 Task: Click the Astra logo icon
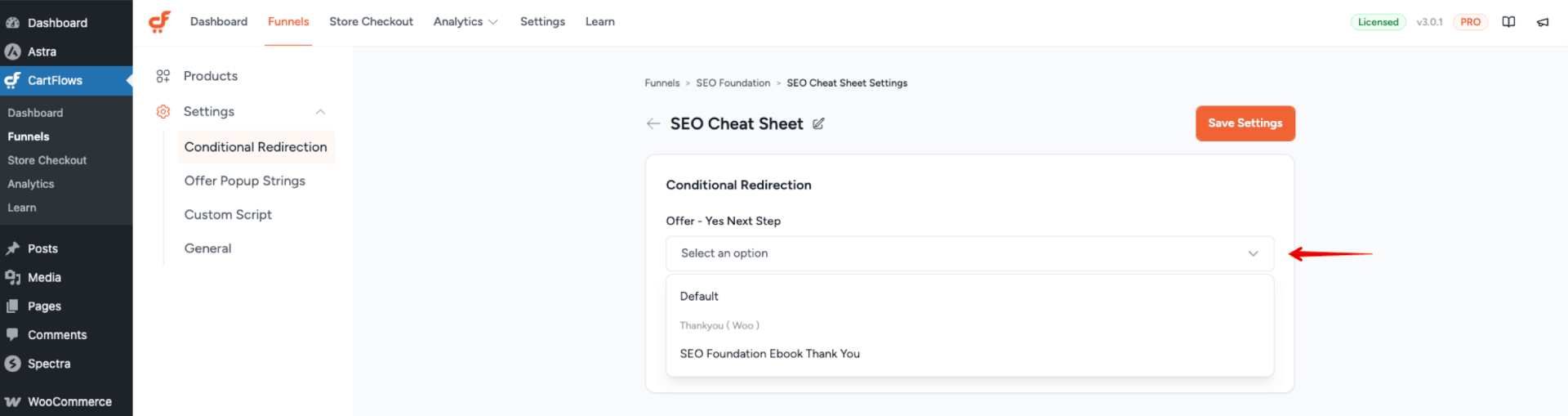12,51
